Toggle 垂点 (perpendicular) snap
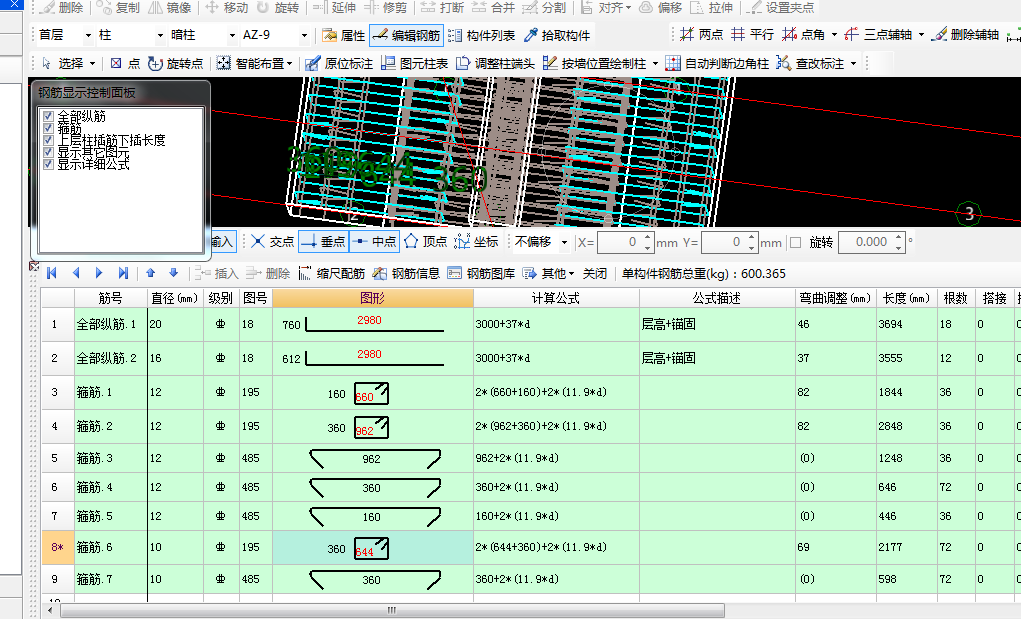 pyautogui.click(x=324, y=241)
